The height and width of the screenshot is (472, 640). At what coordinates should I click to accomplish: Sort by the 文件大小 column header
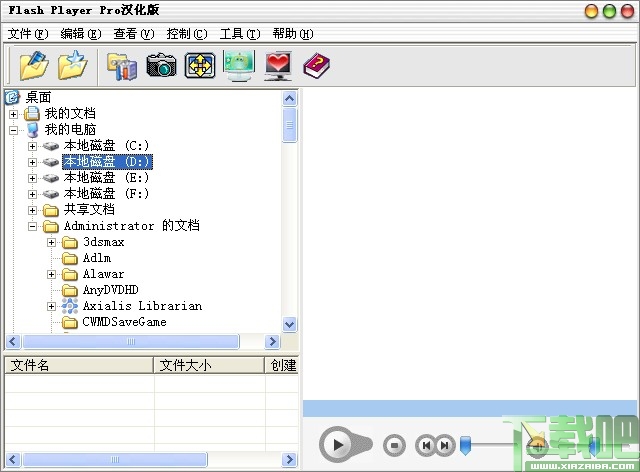click(209, 365)
